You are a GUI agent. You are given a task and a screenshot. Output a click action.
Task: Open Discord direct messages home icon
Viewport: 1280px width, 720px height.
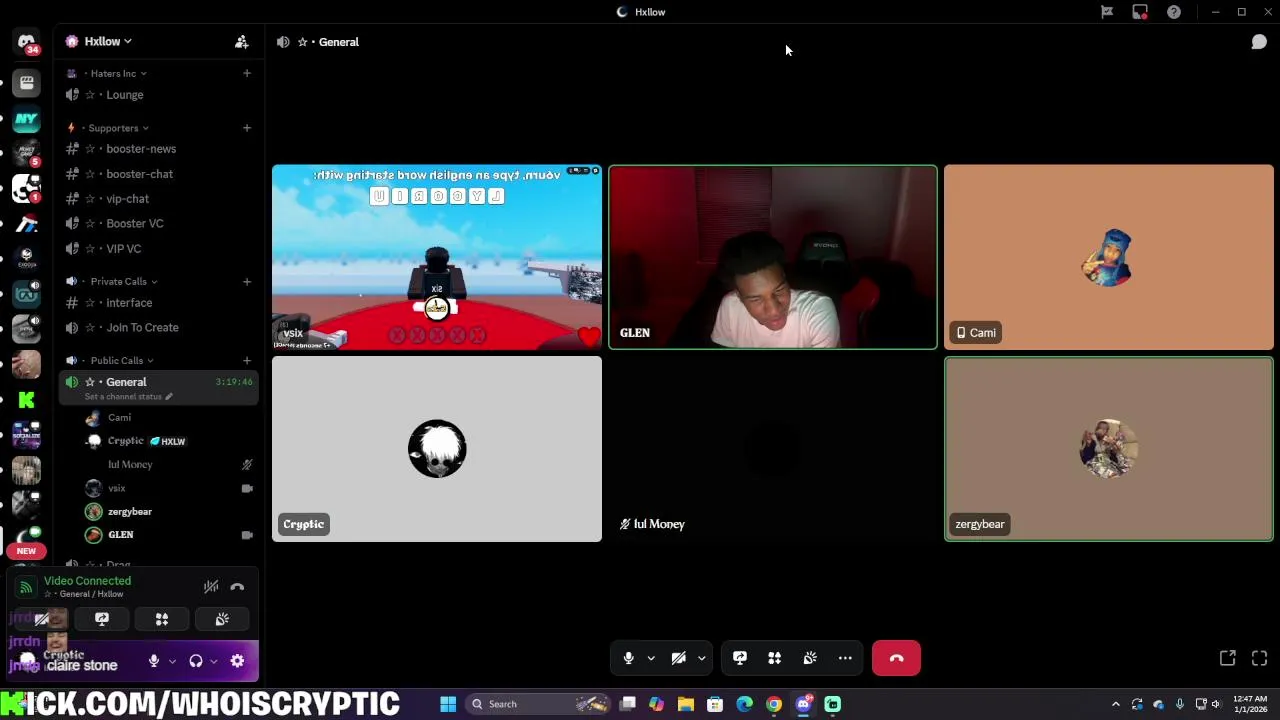(x=26, y=42)
